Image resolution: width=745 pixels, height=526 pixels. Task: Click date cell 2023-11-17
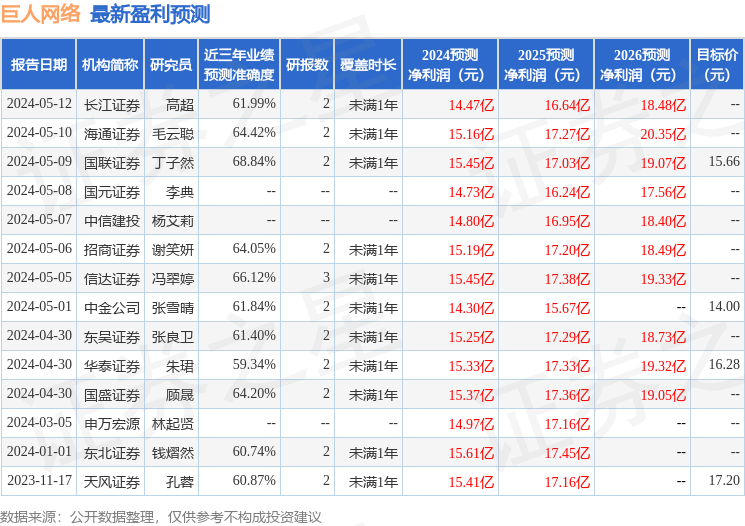click(39, 480)
